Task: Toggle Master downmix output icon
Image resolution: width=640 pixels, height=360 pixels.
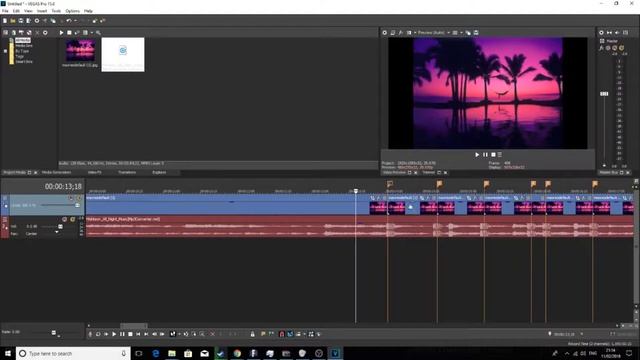Action: [x=609, y=33]
